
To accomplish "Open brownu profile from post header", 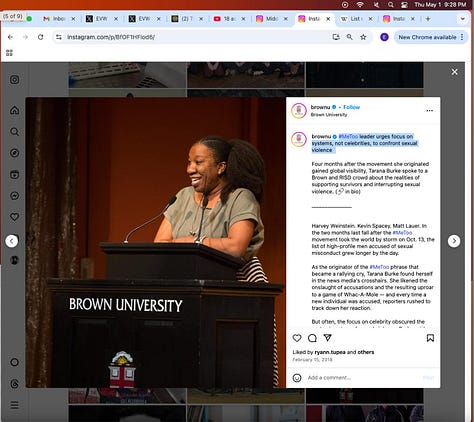I will pyautogui.click(x=320, y=107).
